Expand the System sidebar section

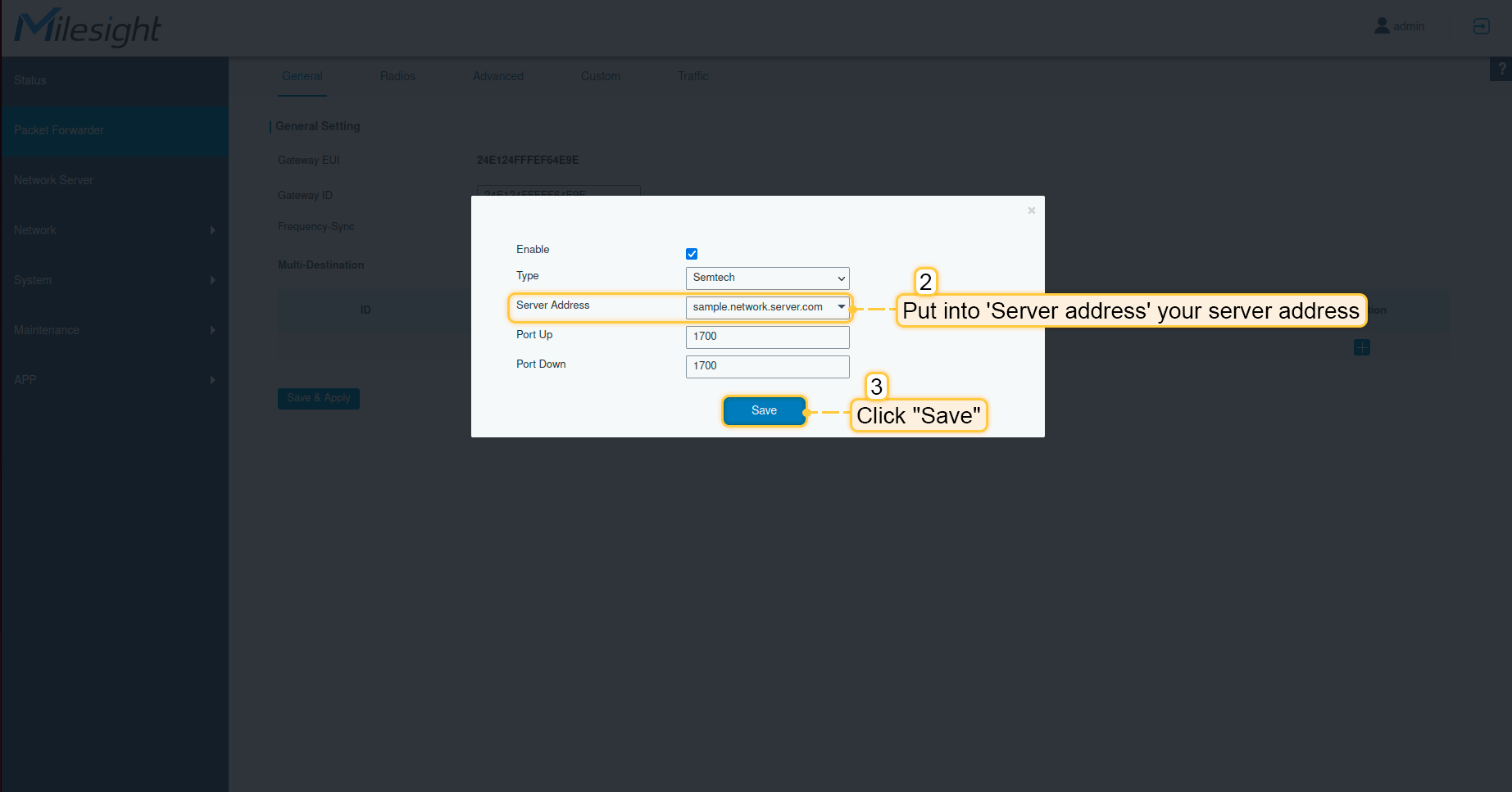coord(115,280)
